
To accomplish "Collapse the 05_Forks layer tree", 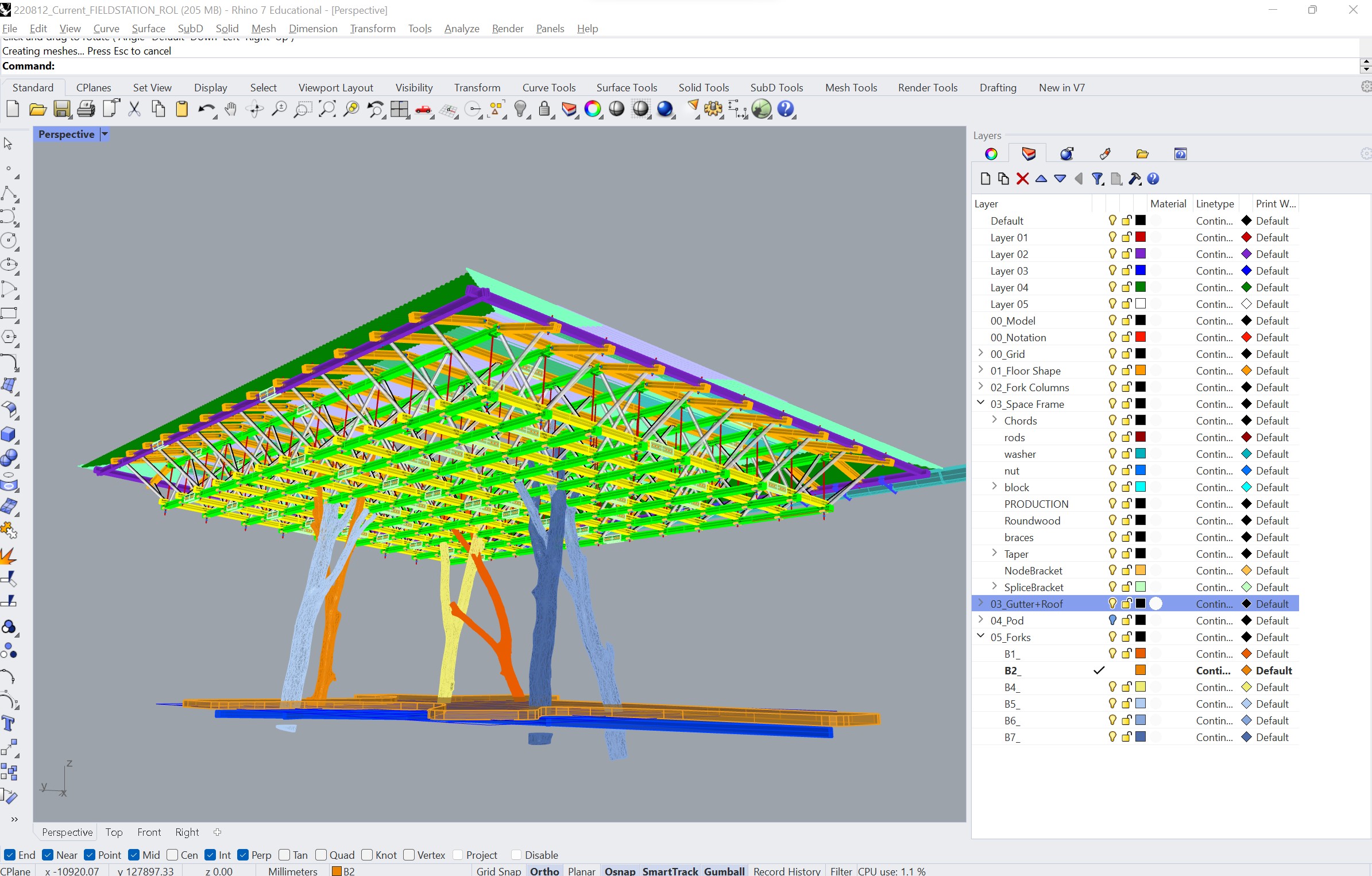I will [x=981, y=636].
